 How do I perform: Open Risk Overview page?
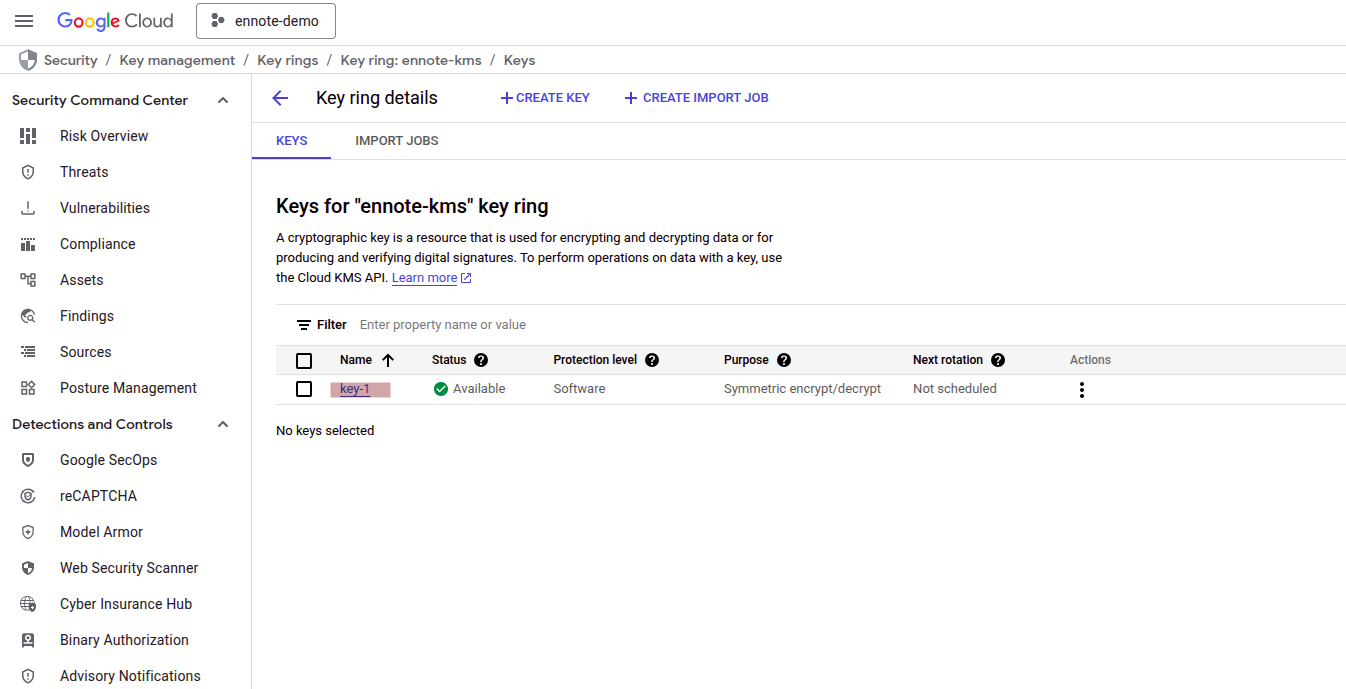tap(104, 136)
